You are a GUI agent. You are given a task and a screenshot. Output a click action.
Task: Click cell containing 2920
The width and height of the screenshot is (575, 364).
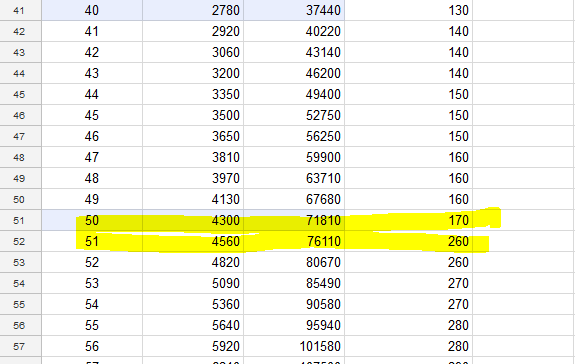[193, 31]
